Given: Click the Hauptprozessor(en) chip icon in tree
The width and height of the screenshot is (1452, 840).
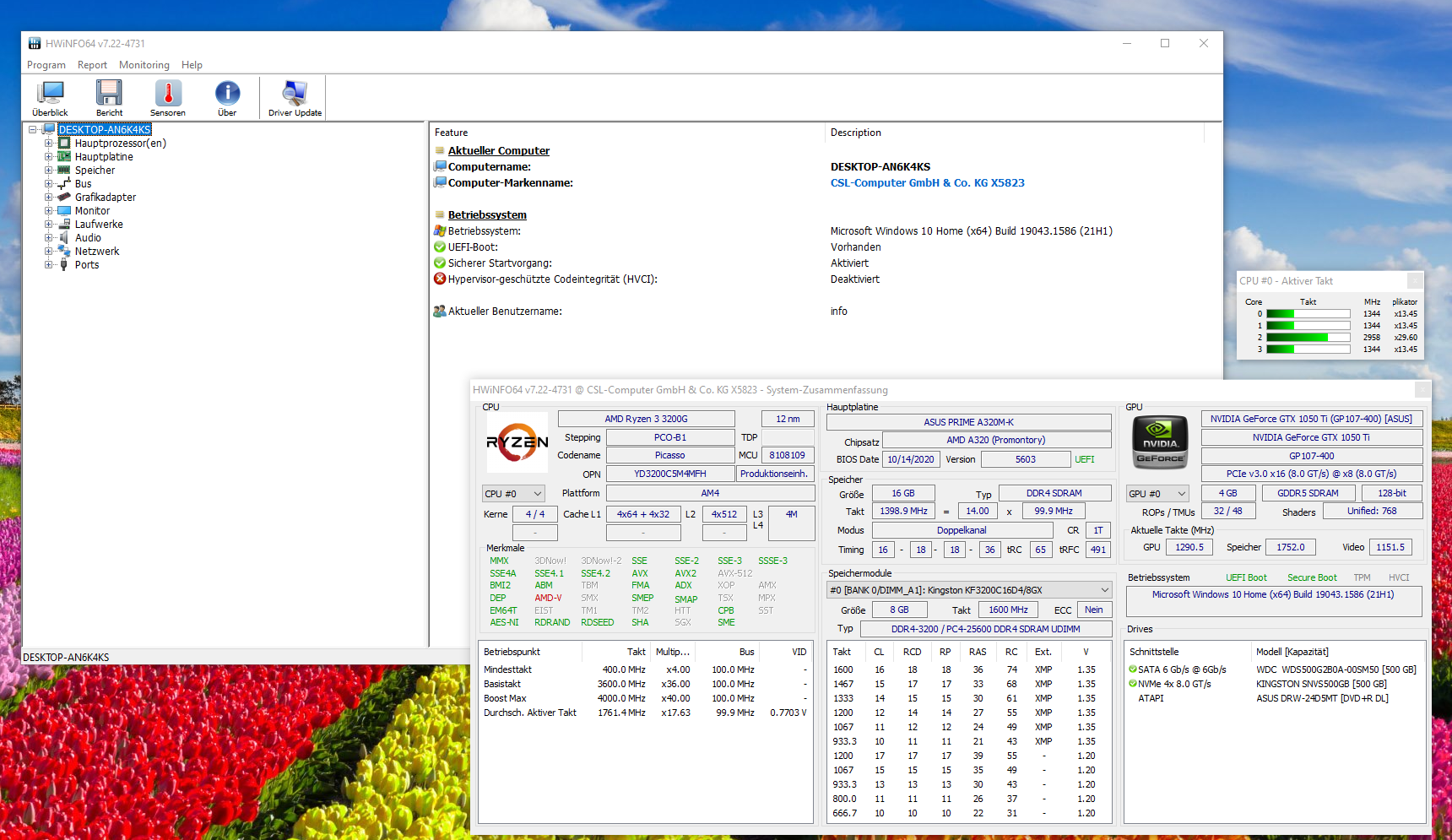Looking at the screenshot, I should pyautogui.click(x=64, y=144).
